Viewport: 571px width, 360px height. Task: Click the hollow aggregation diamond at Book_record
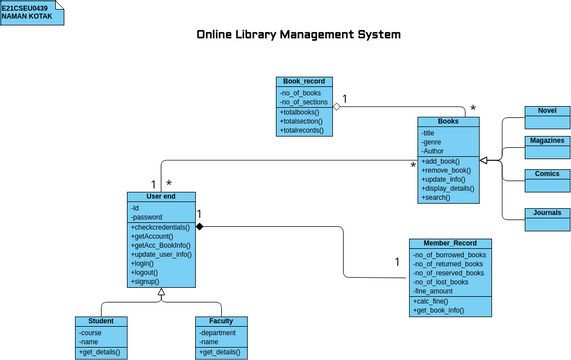point(337,107)
